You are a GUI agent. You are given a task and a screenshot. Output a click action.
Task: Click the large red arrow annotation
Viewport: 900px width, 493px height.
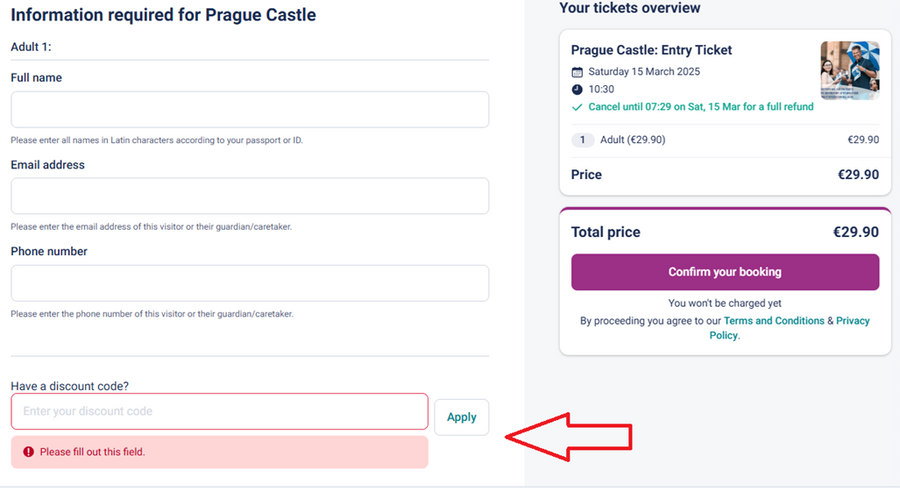[569, 435]
